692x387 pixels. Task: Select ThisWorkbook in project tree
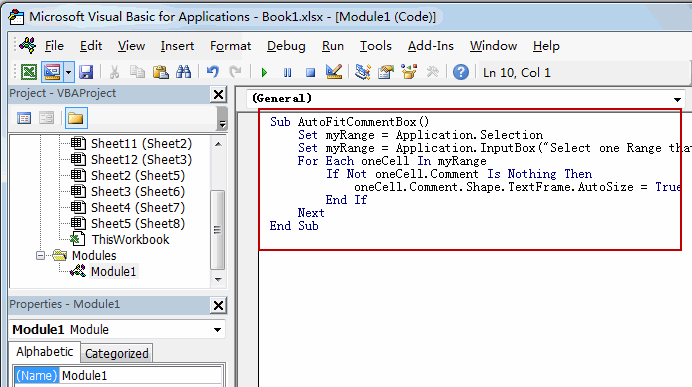tap(130, 239)
